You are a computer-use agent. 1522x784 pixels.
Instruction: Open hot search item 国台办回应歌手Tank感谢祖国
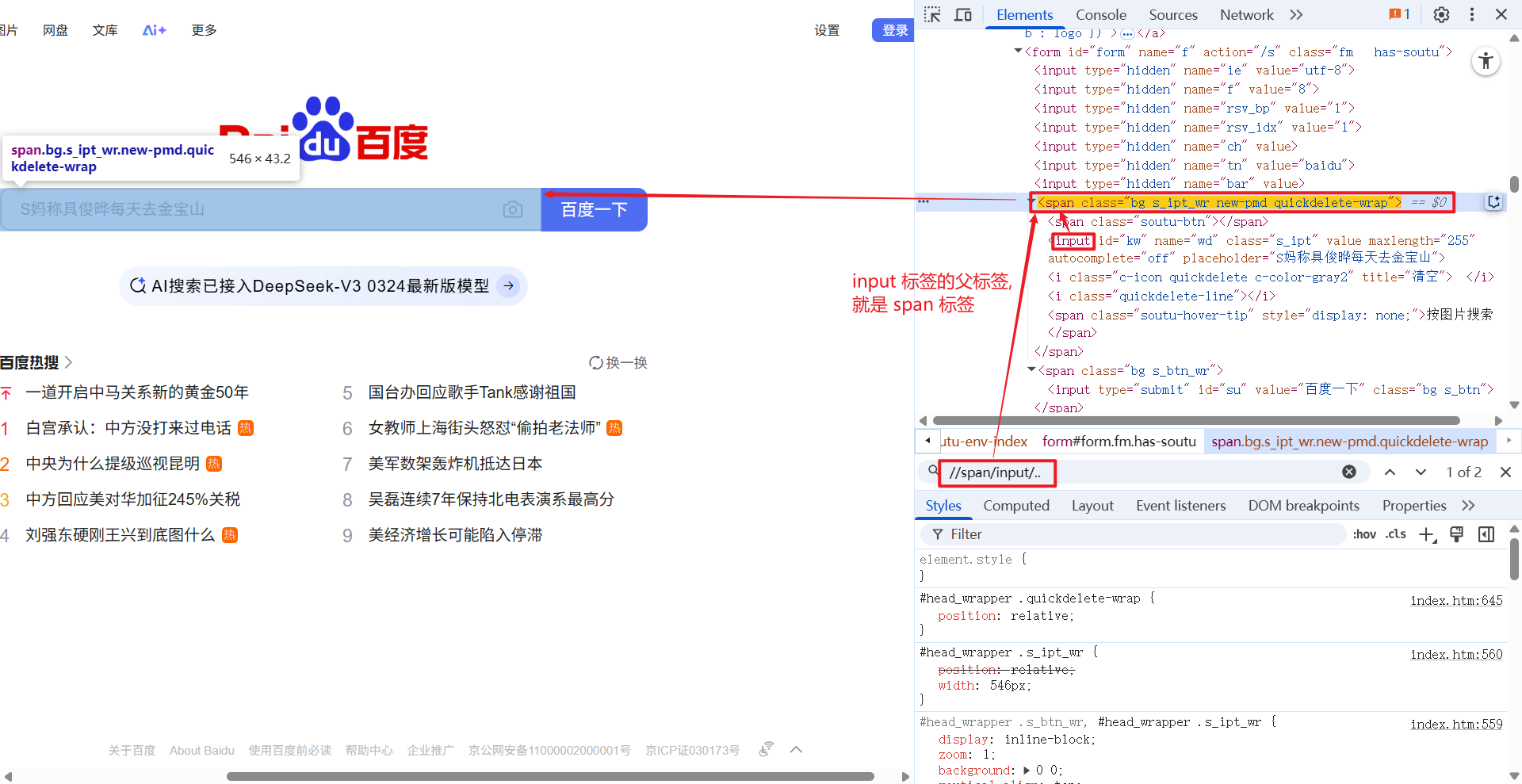pos(472,392)
